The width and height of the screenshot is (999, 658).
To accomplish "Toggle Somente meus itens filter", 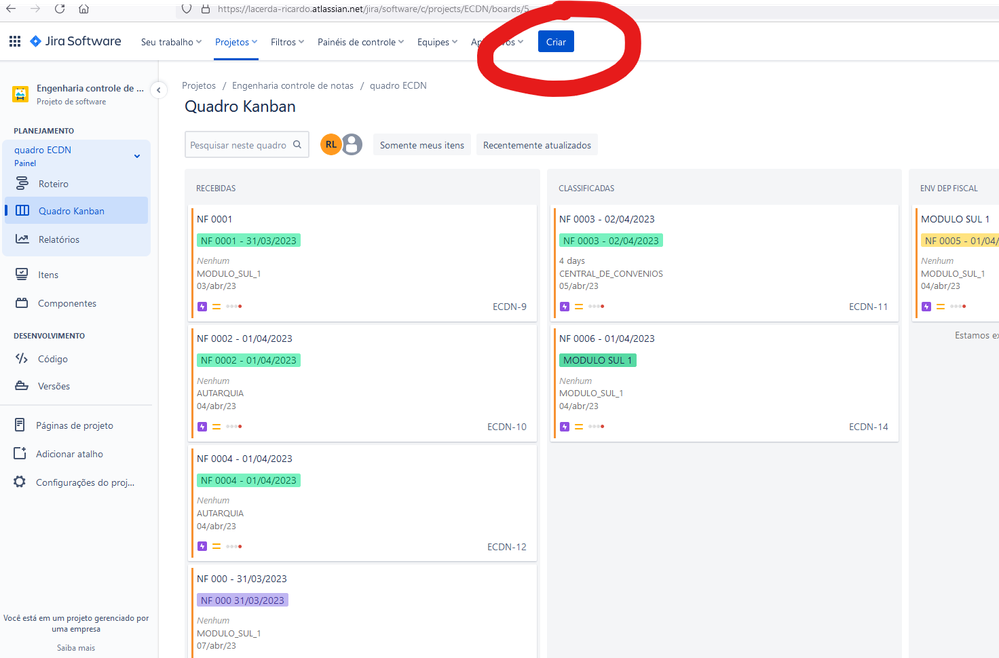I will coord(422,145).
